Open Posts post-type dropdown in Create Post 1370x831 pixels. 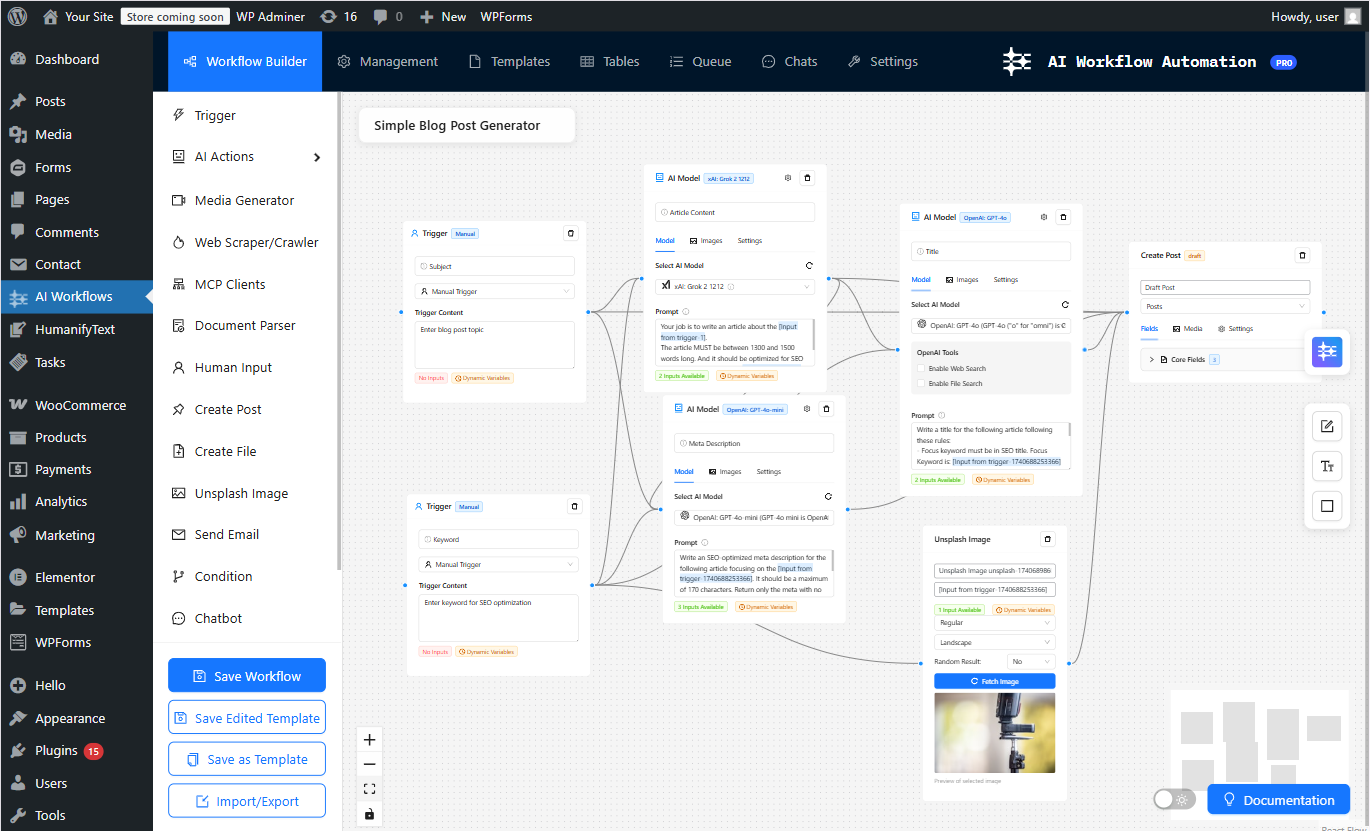[1225, 307]
